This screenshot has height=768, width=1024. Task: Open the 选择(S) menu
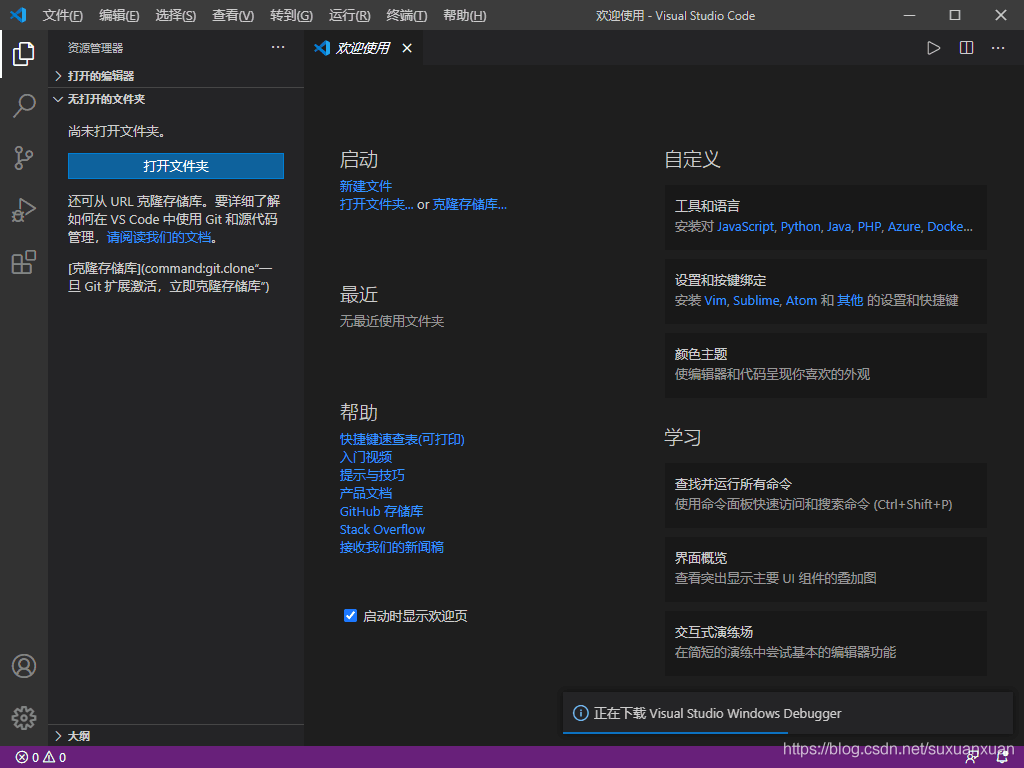(176, 16)
